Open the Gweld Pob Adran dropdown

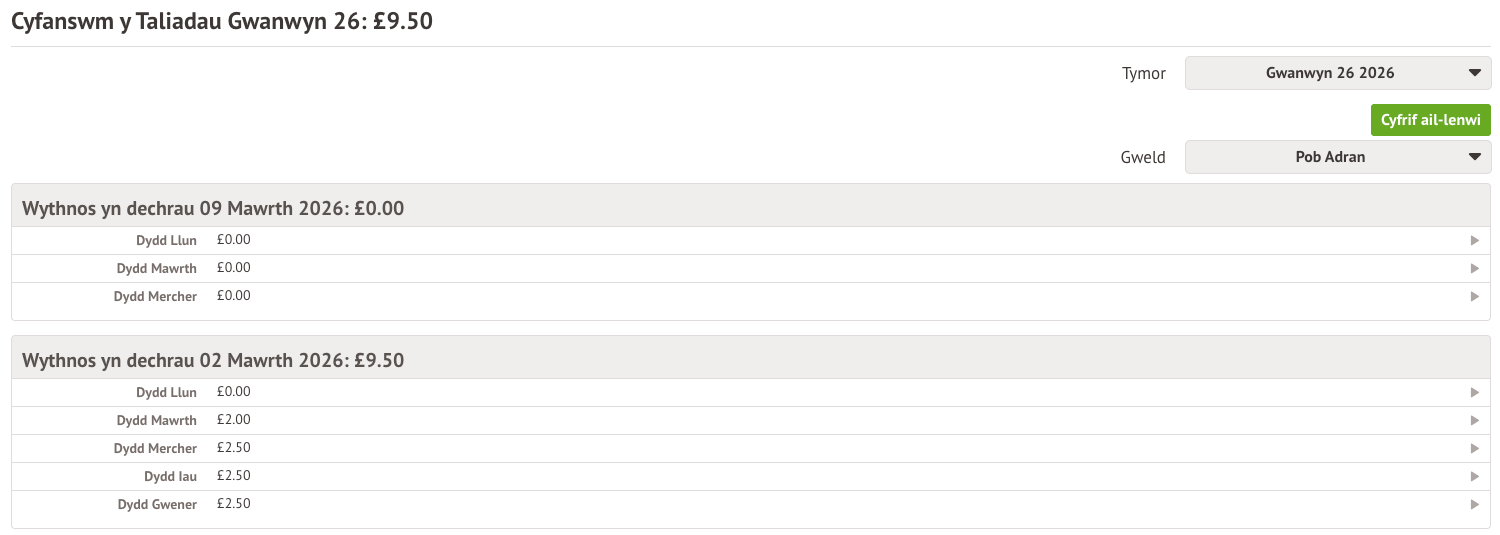tap(1337, 157)
